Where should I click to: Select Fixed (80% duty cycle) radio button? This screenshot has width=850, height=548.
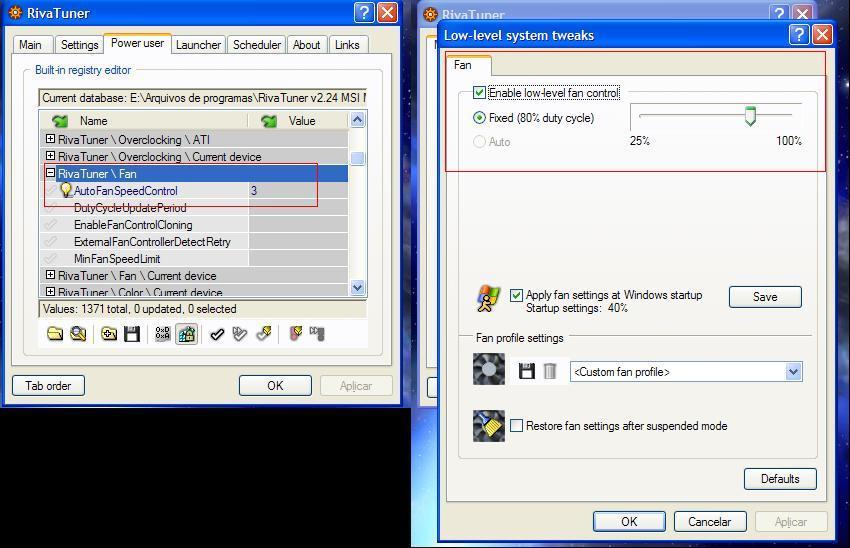[x=479, y=118]
